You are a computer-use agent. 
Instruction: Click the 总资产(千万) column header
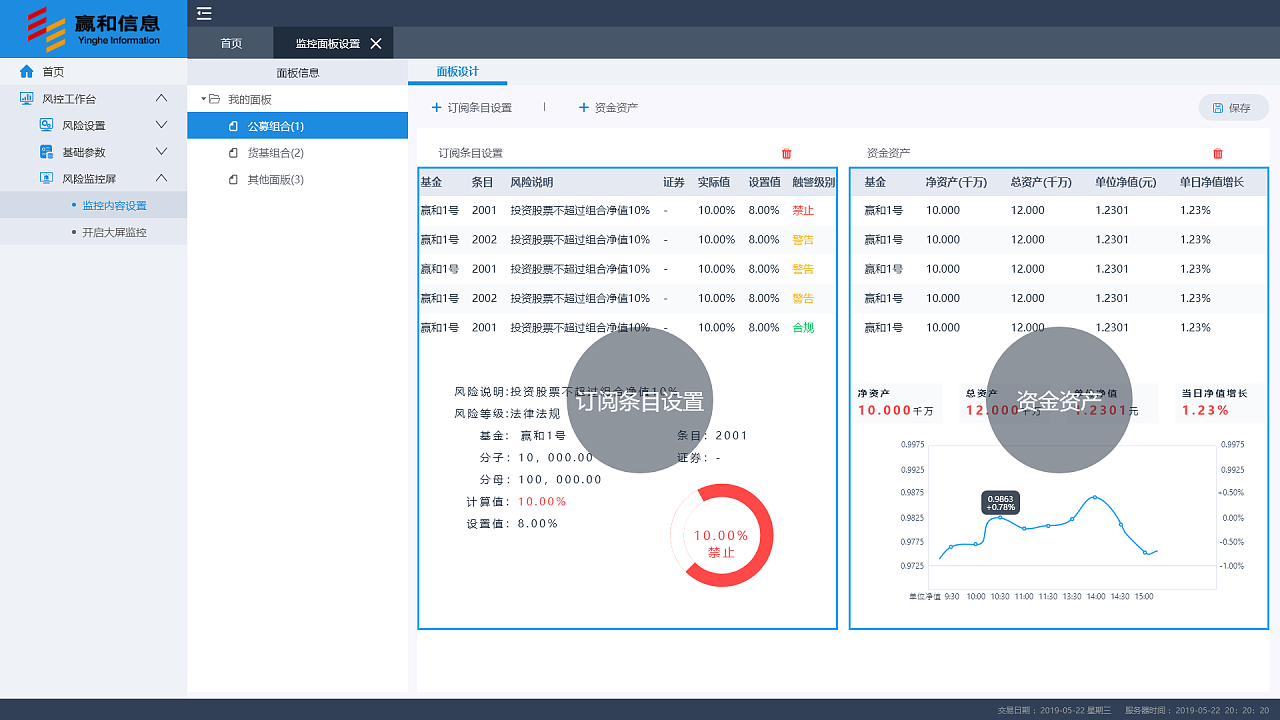click(x=1041, y=182)
